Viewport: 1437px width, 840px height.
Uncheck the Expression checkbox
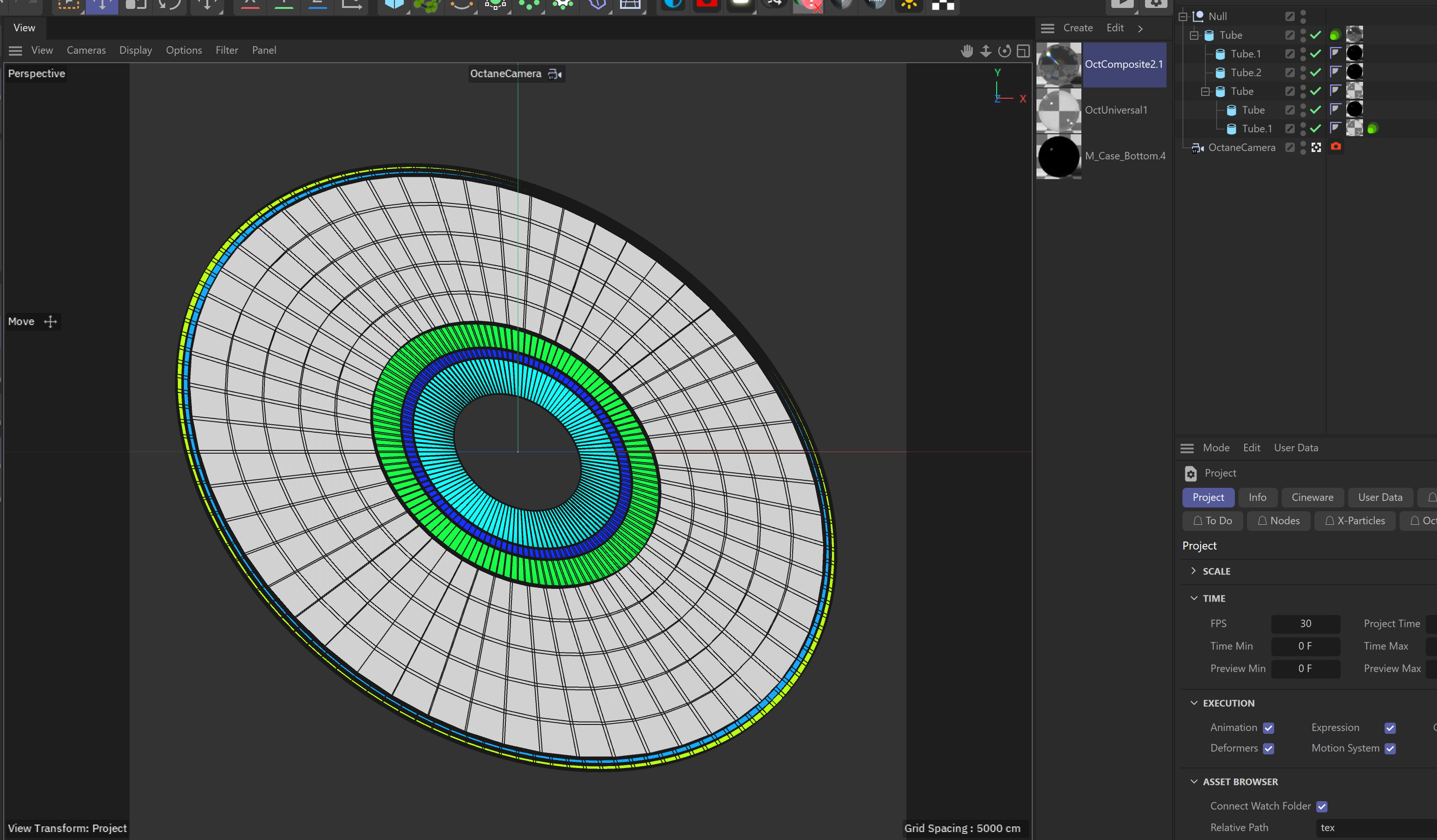pyautogui.click(x=1390, y=728)
